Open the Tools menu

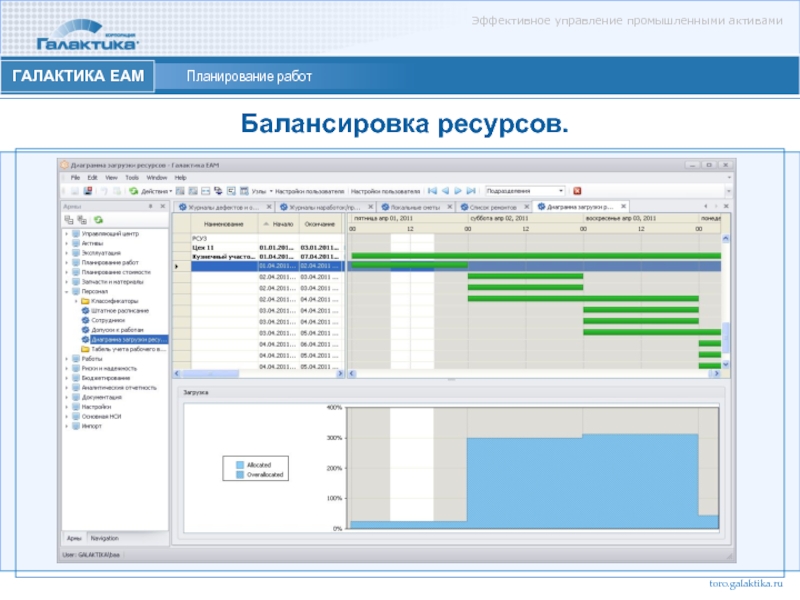[x=129, y=177]
